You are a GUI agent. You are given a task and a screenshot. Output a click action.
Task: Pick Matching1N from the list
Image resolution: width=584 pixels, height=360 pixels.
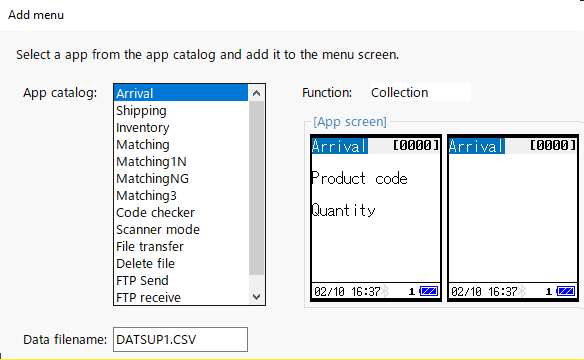pos(181,162)
